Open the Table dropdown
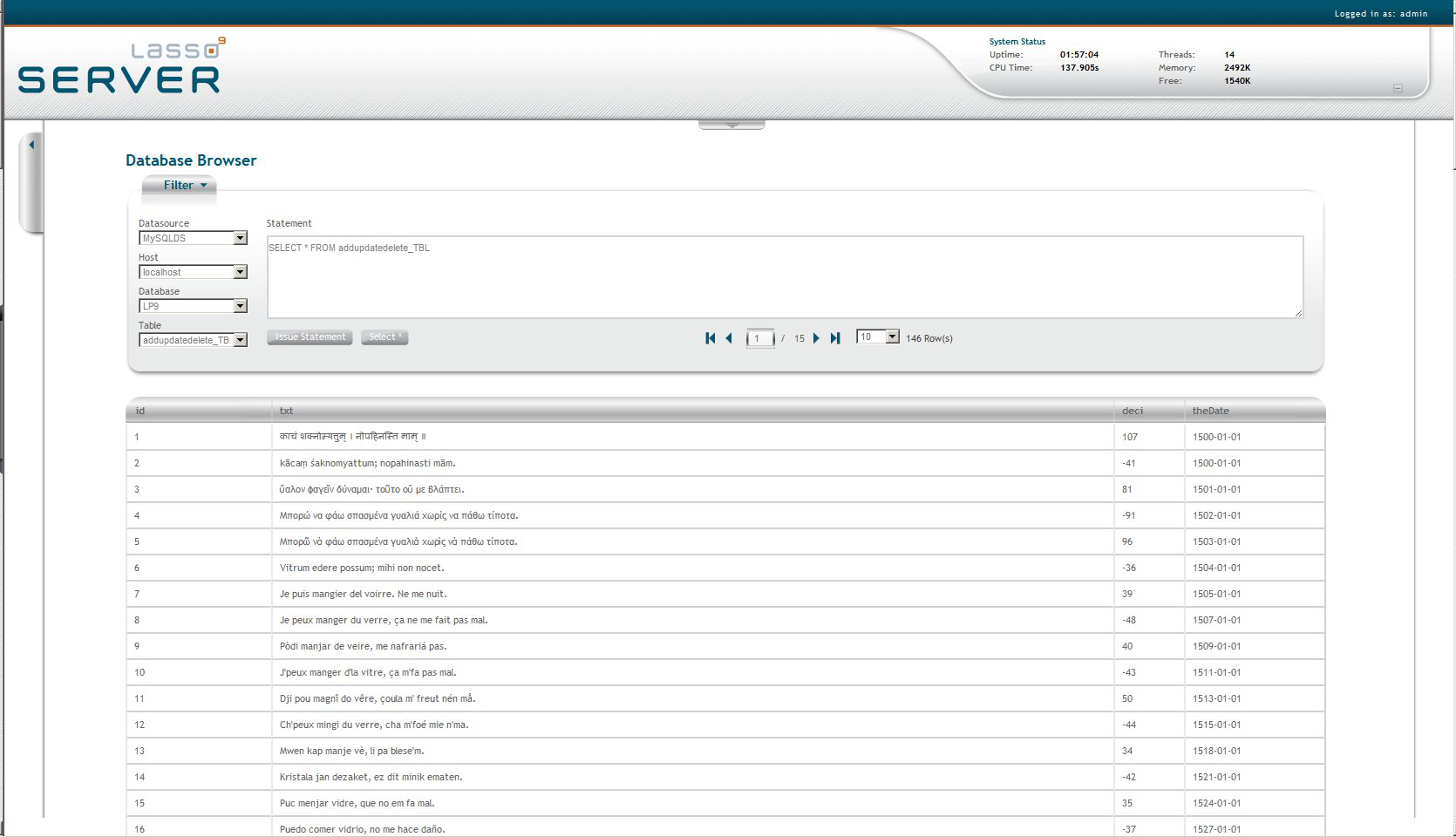 pos(240,340)
